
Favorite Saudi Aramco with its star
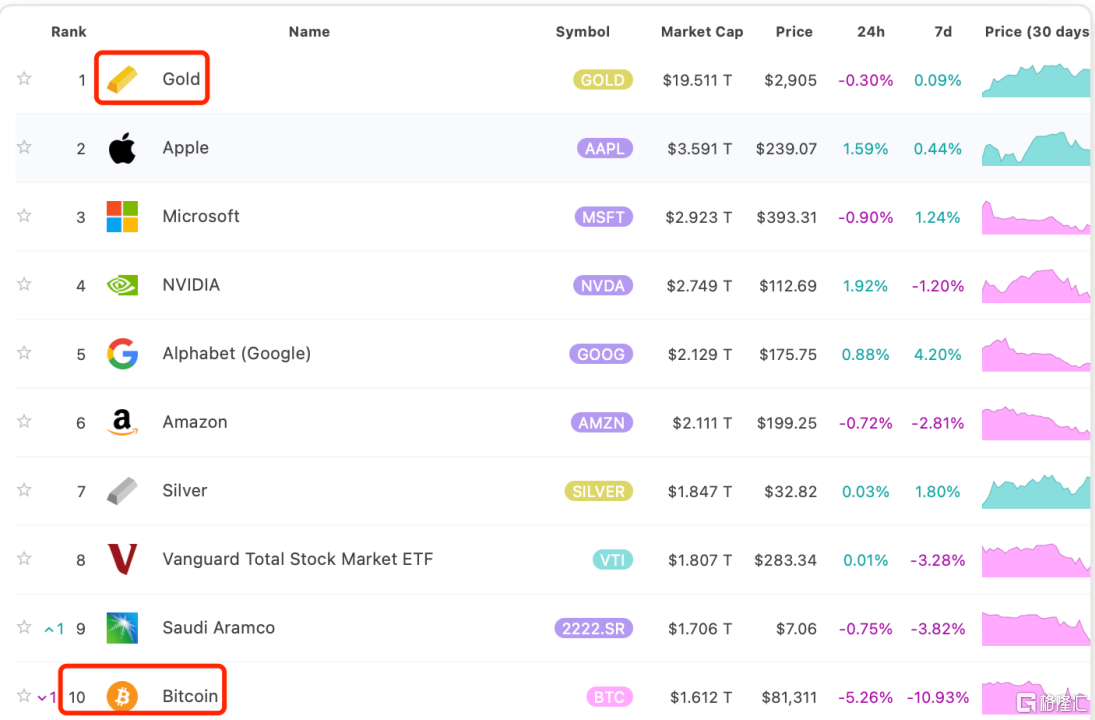tap(24, 626)
